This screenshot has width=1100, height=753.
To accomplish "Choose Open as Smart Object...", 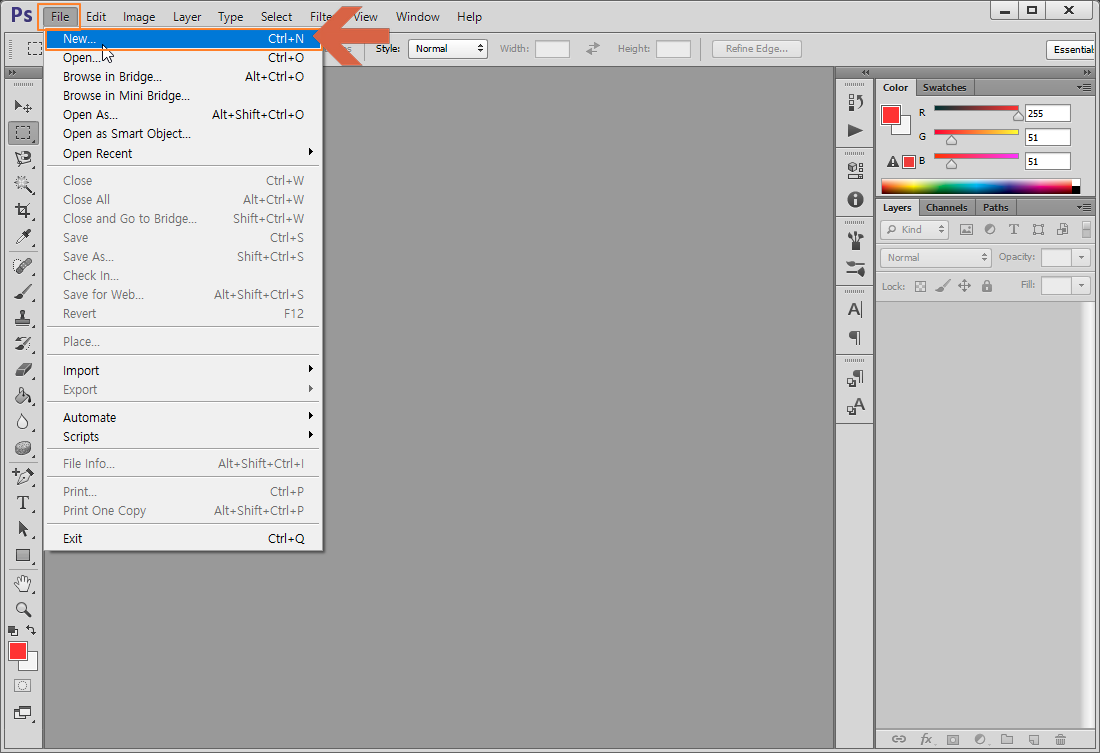I will point(182,133).
